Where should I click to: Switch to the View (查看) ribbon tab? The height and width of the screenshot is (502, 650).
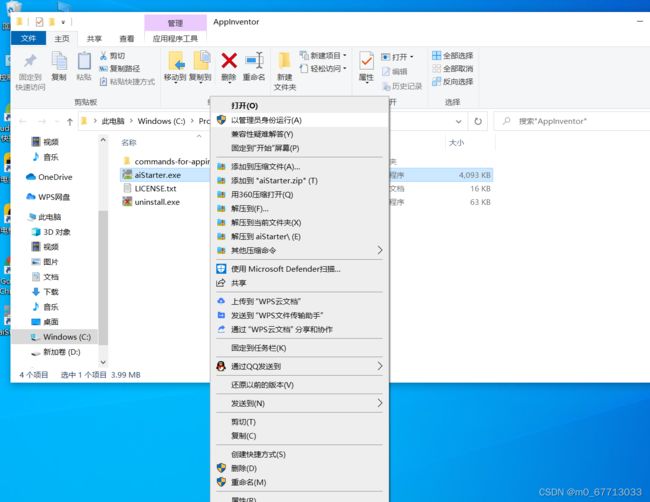127,39
